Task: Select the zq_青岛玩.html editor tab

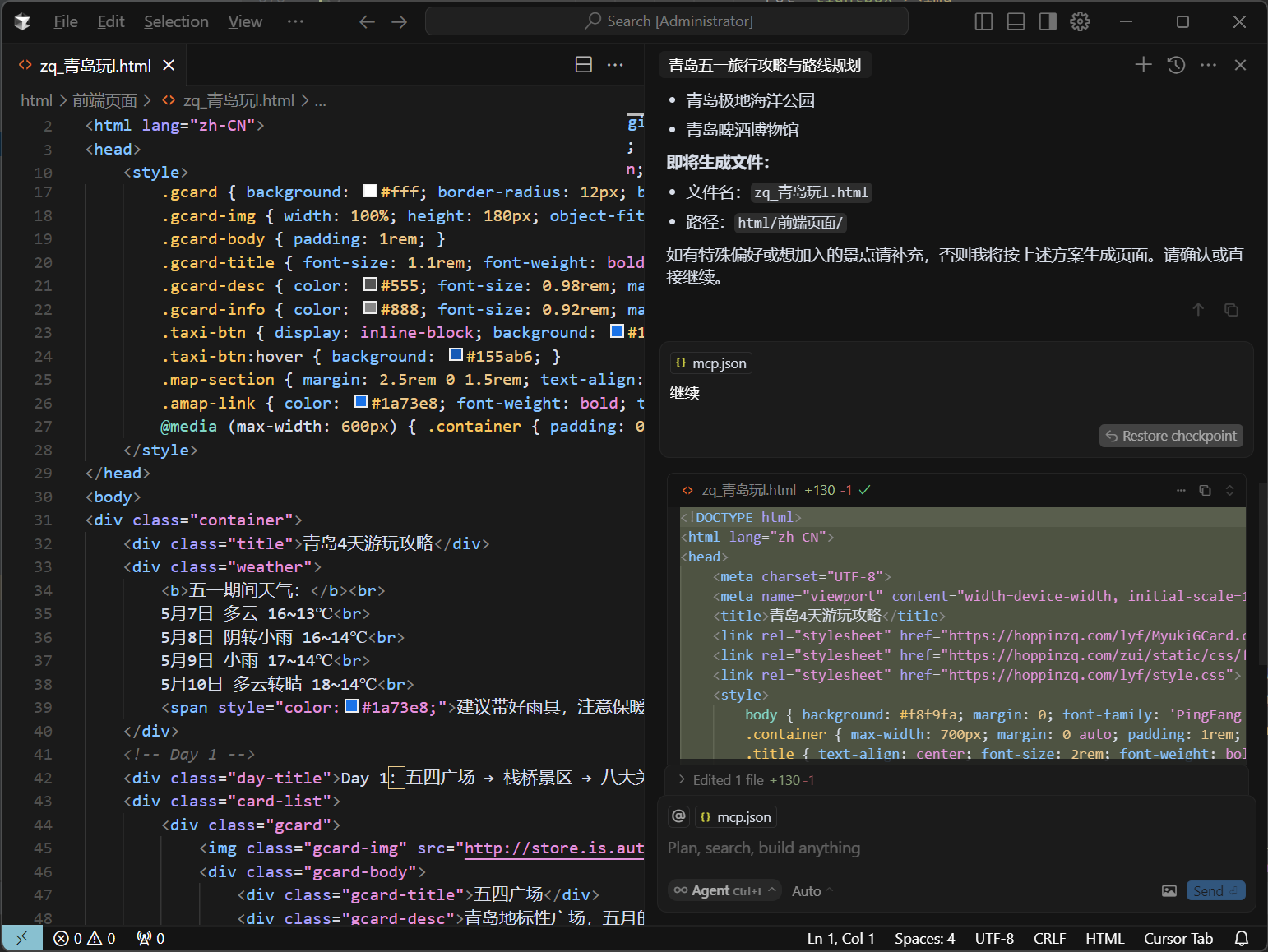Action: pos(95,66)
